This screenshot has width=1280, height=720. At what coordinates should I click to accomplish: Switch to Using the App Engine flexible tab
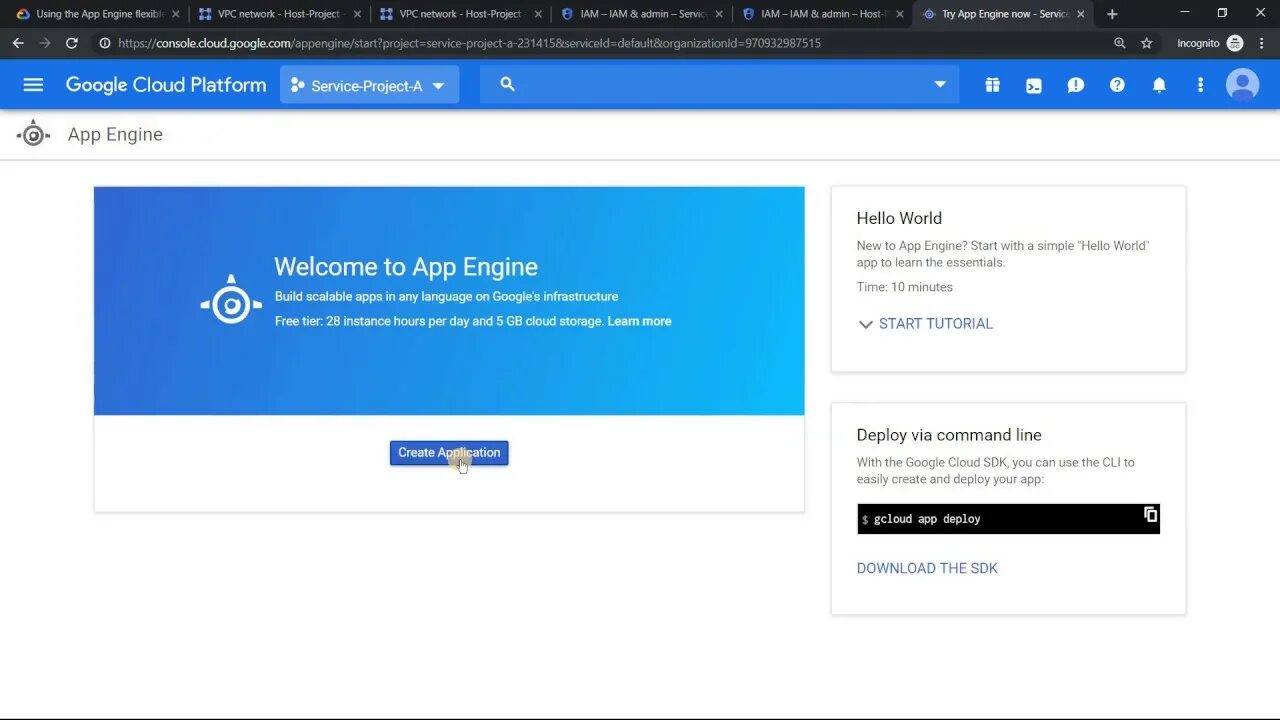[98, 14]
